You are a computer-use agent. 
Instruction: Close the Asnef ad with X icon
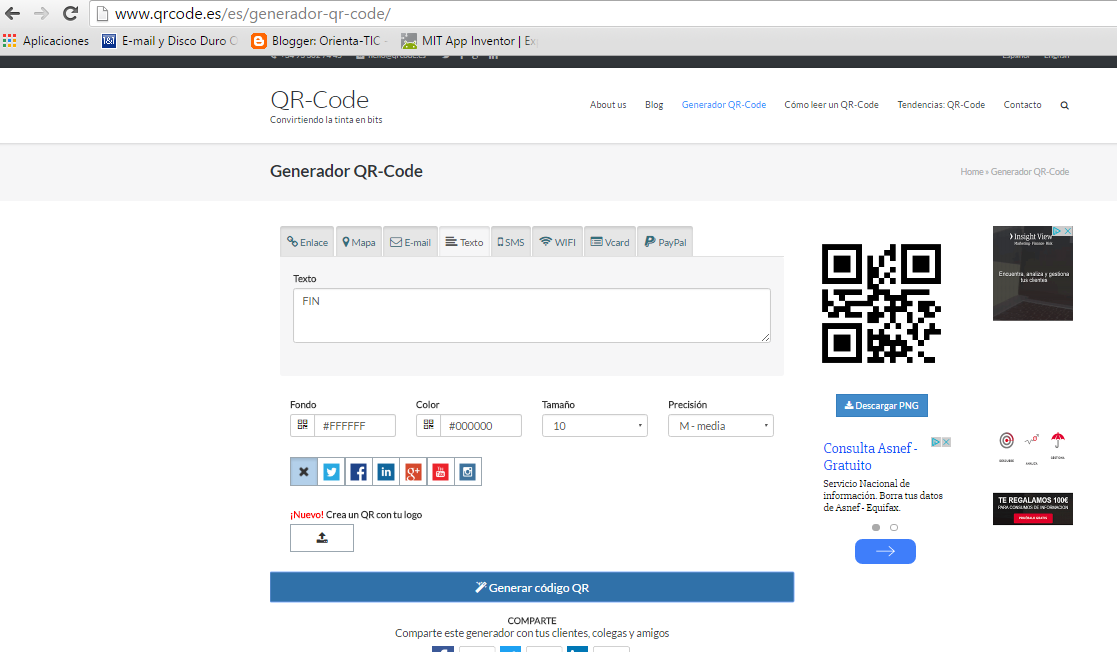click(947, 443)
